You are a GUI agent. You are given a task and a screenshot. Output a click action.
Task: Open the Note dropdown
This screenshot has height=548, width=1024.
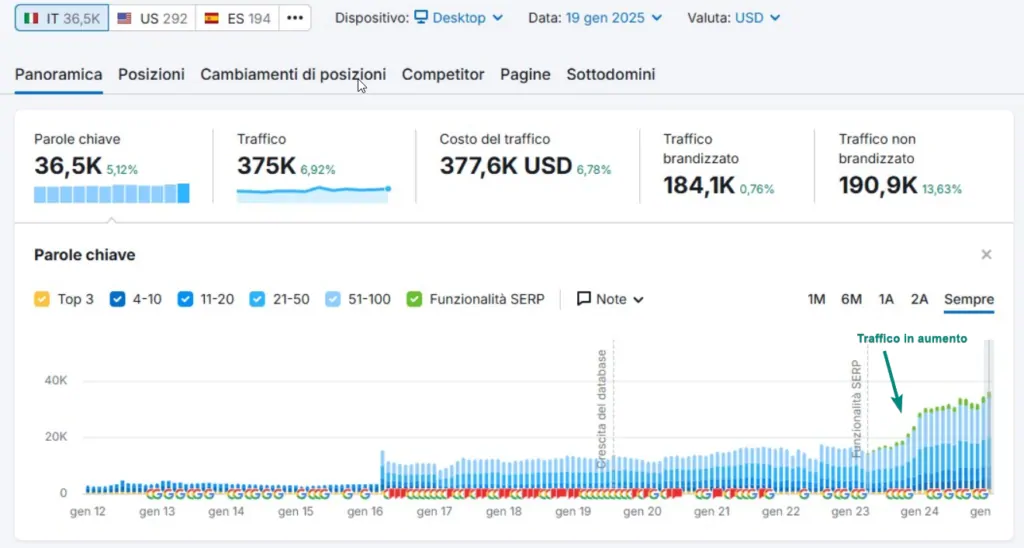click(x=610, y=299)
